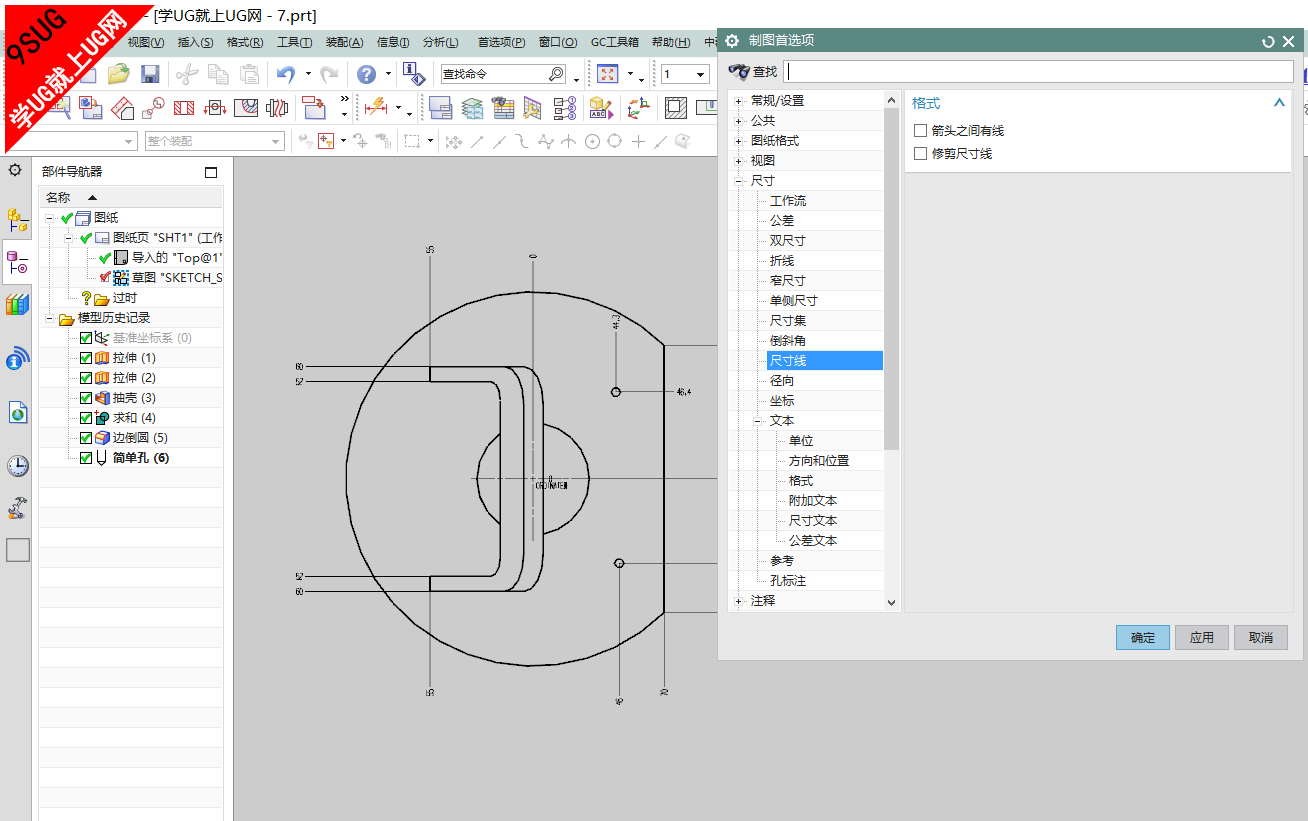Click the auto balloon icon
The height and width of the screenshot is (821, 1308).
tap(565, 107)
